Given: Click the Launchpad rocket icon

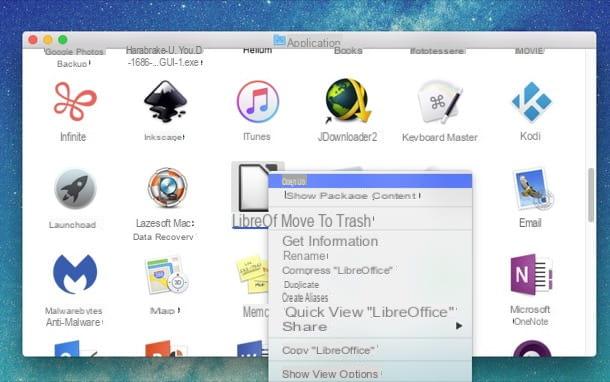Looking at the screenshot, I should point(75,189).
